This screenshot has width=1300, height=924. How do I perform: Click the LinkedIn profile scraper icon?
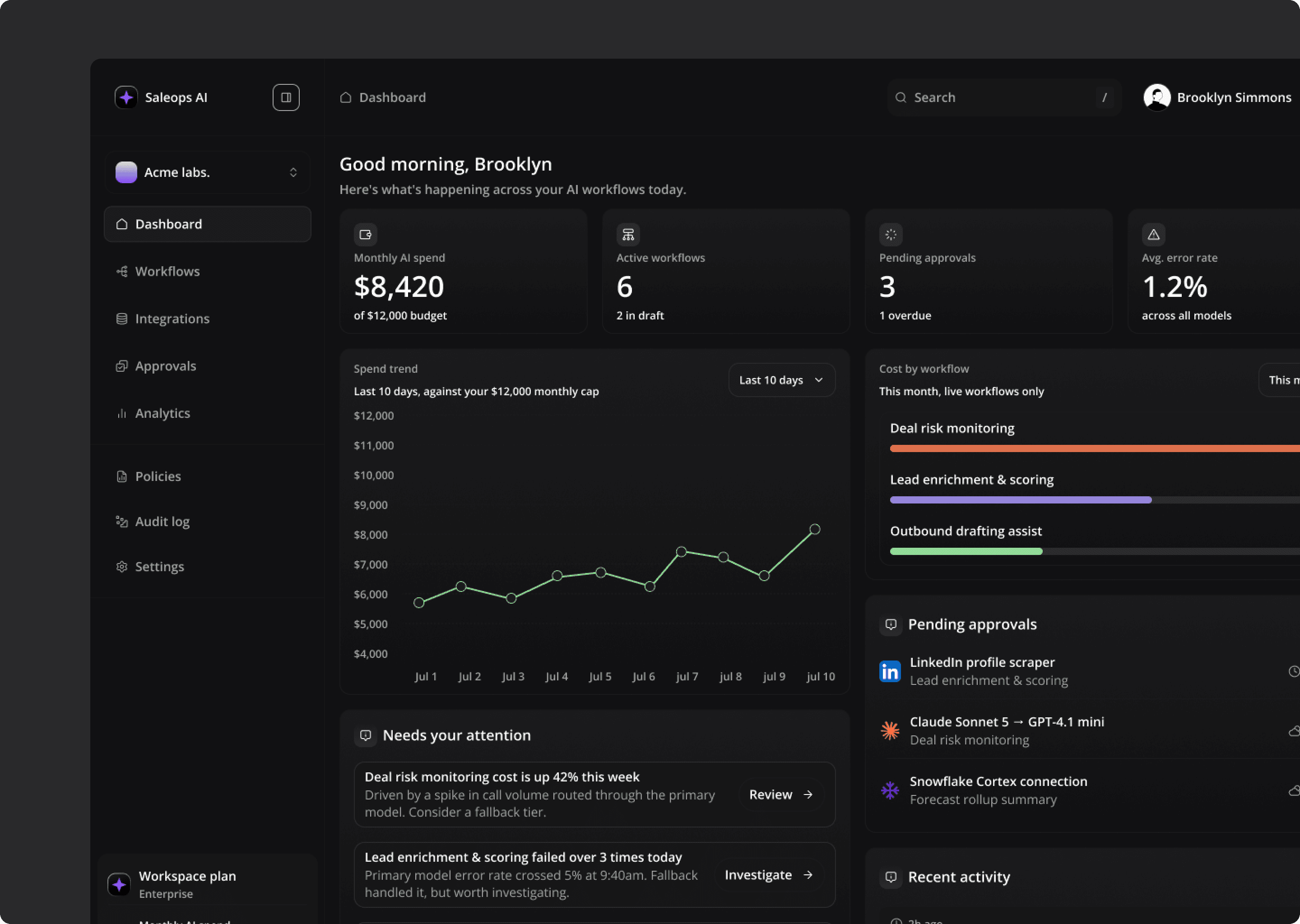click(890, 671)
